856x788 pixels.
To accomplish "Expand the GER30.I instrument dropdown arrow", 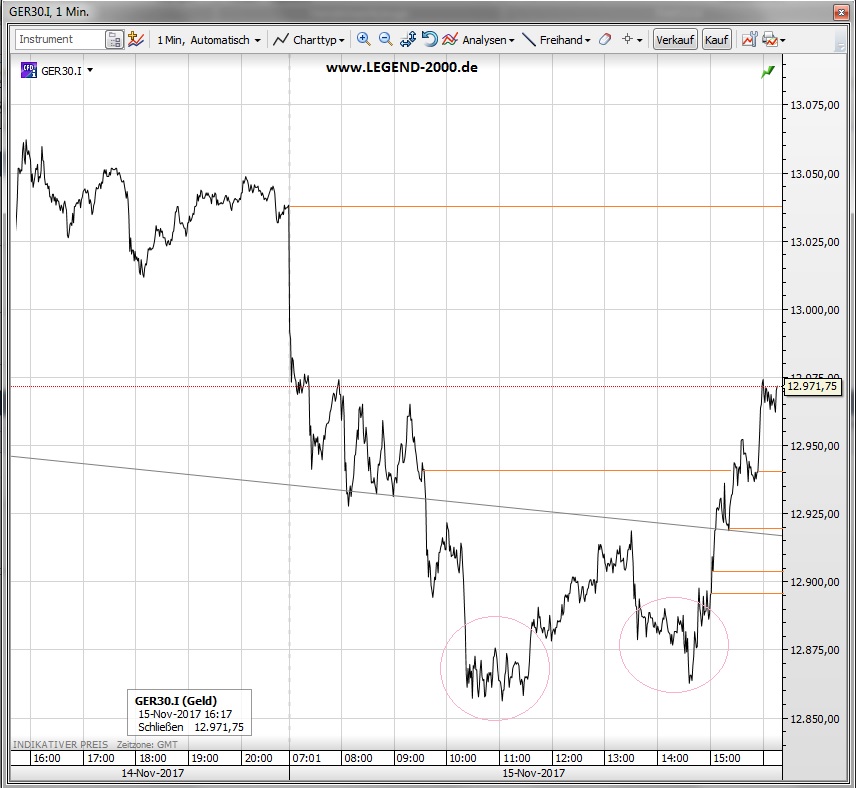I will click(90, 71).
